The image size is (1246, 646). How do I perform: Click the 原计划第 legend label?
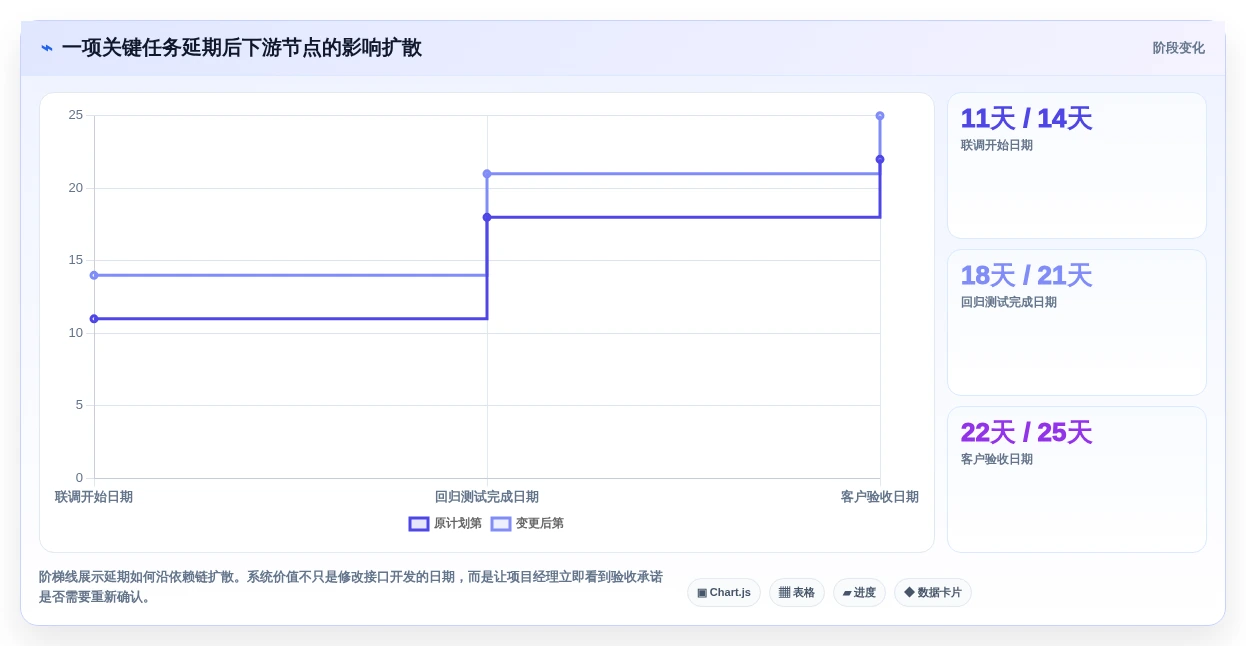tap(457, 524)
